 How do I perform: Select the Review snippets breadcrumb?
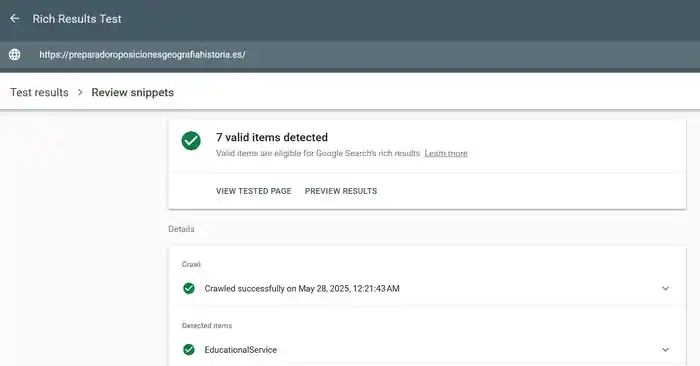[133, 92]
